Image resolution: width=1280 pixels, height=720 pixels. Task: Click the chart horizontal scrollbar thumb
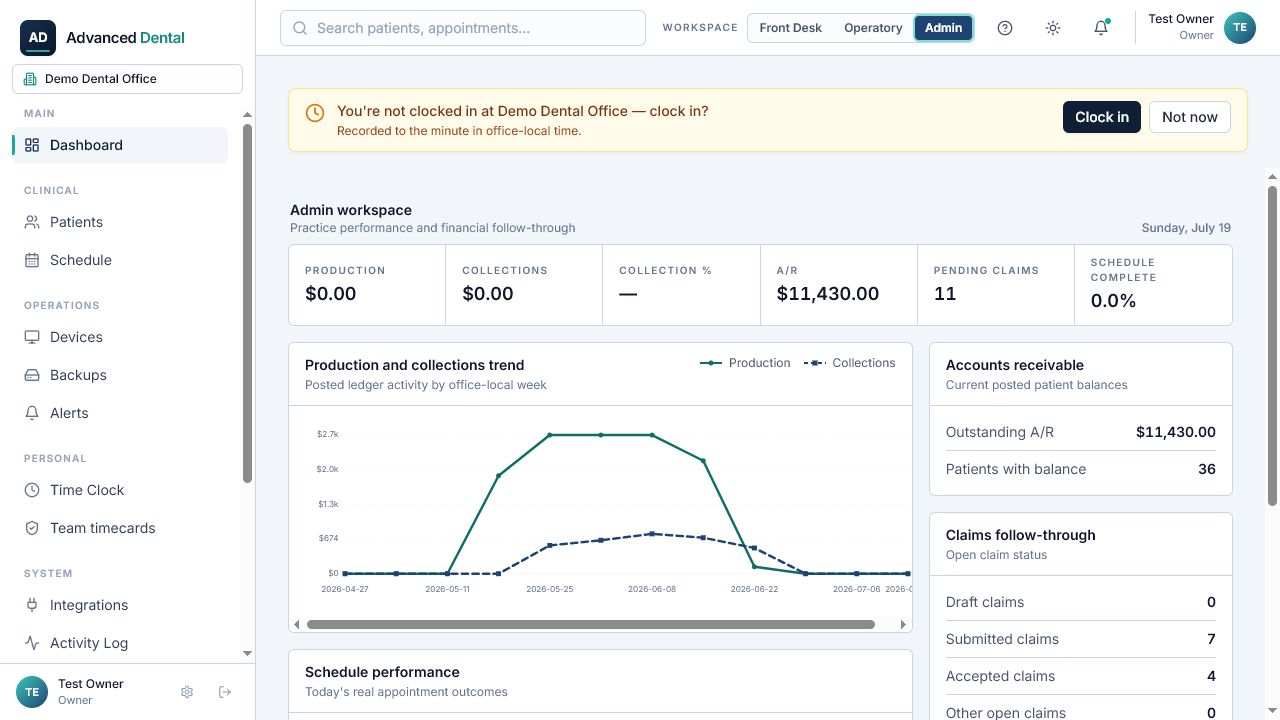coord(591,625)
